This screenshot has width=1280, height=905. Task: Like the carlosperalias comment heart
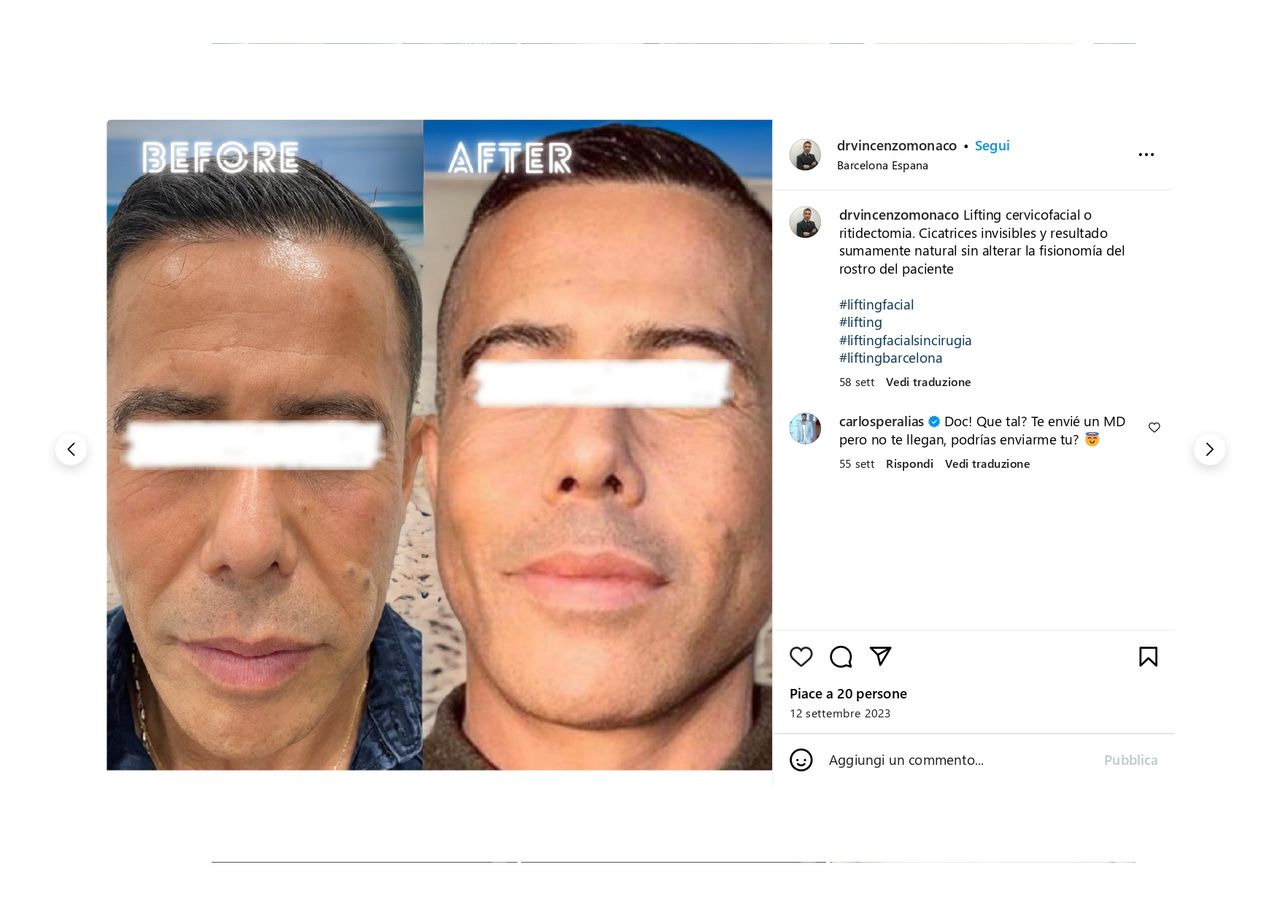point(1154,428)
